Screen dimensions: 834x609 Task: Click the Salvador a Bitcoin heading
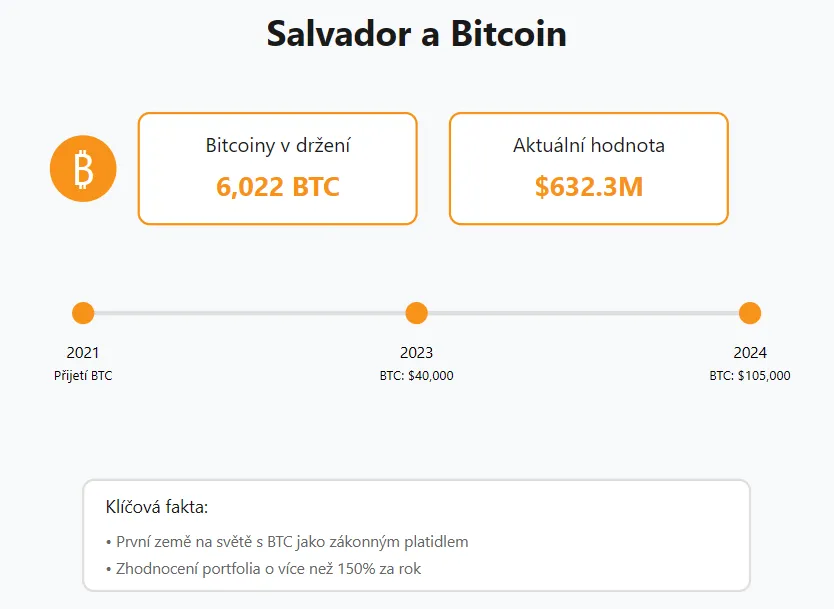[416, 34]
